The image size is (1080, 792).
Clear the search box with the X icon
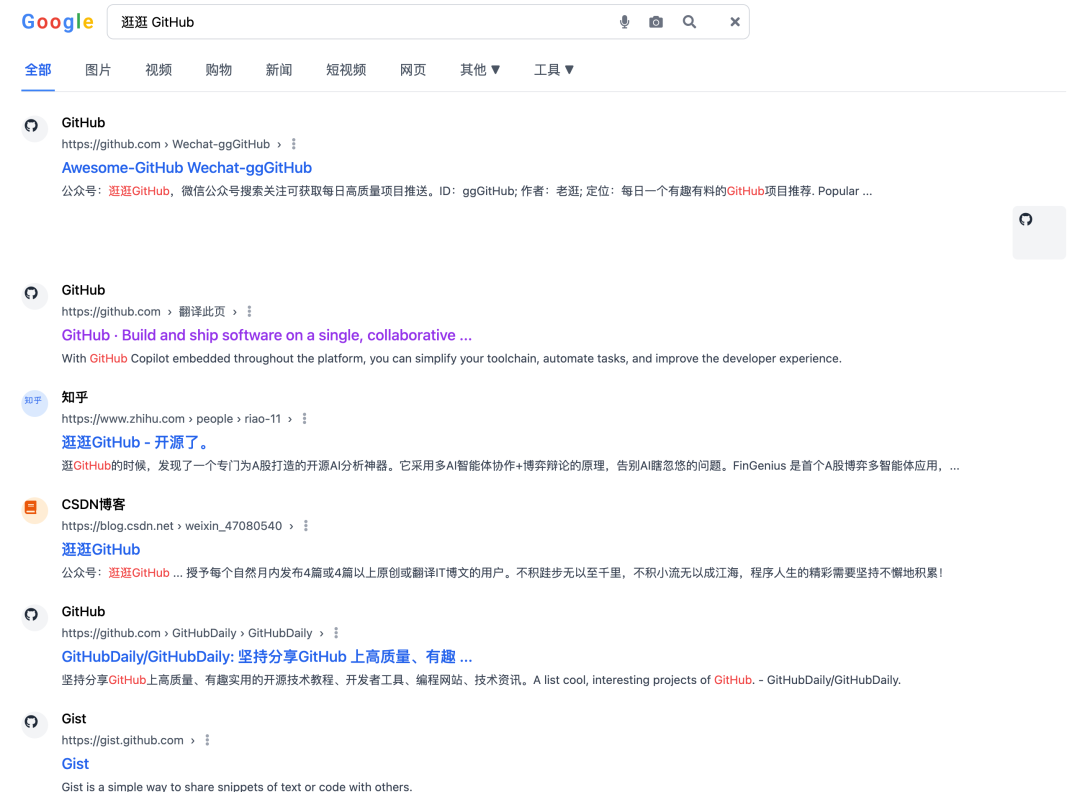coord(735,21)
